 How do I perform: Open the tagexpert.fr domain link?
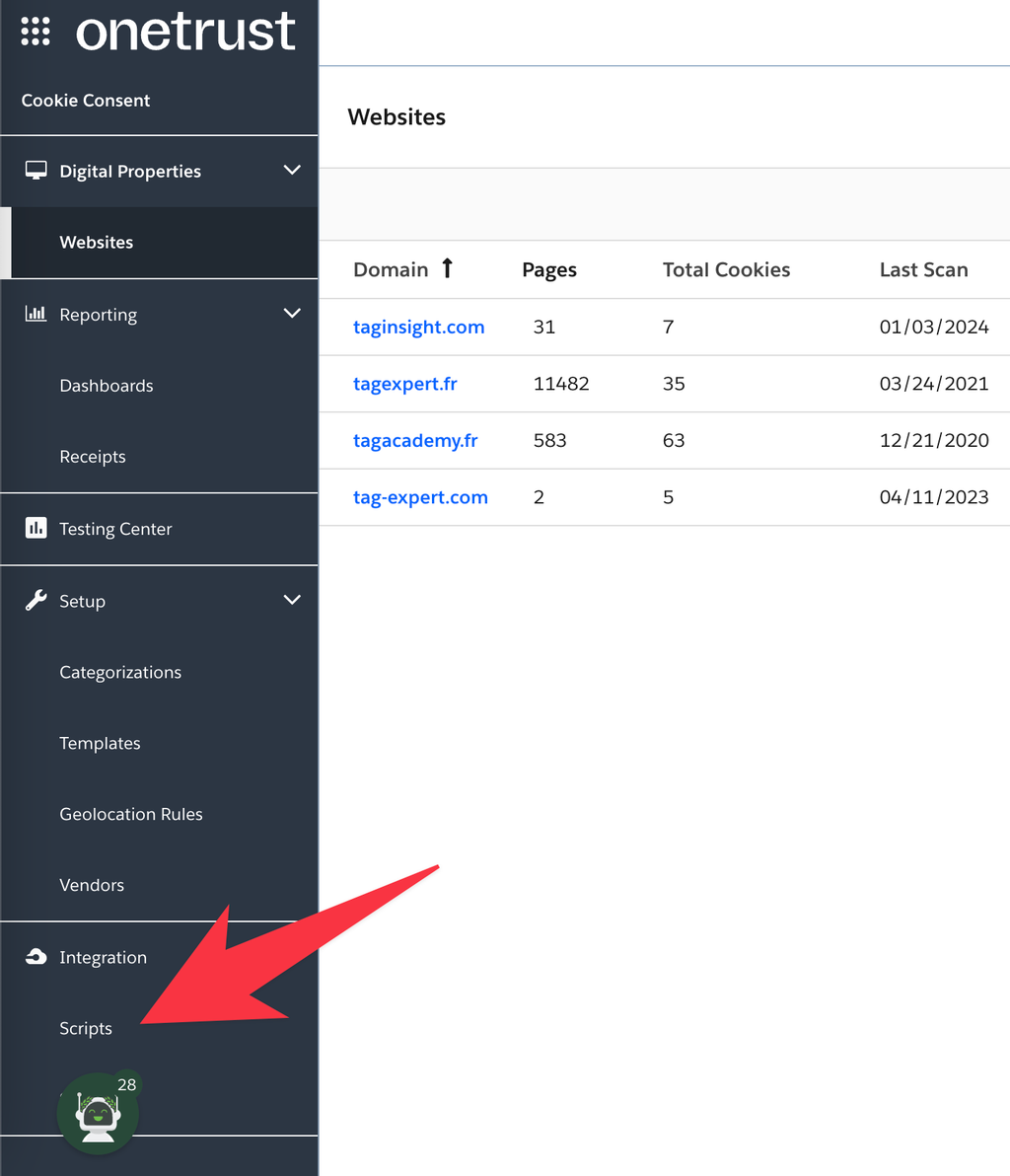tap(405, 384)
